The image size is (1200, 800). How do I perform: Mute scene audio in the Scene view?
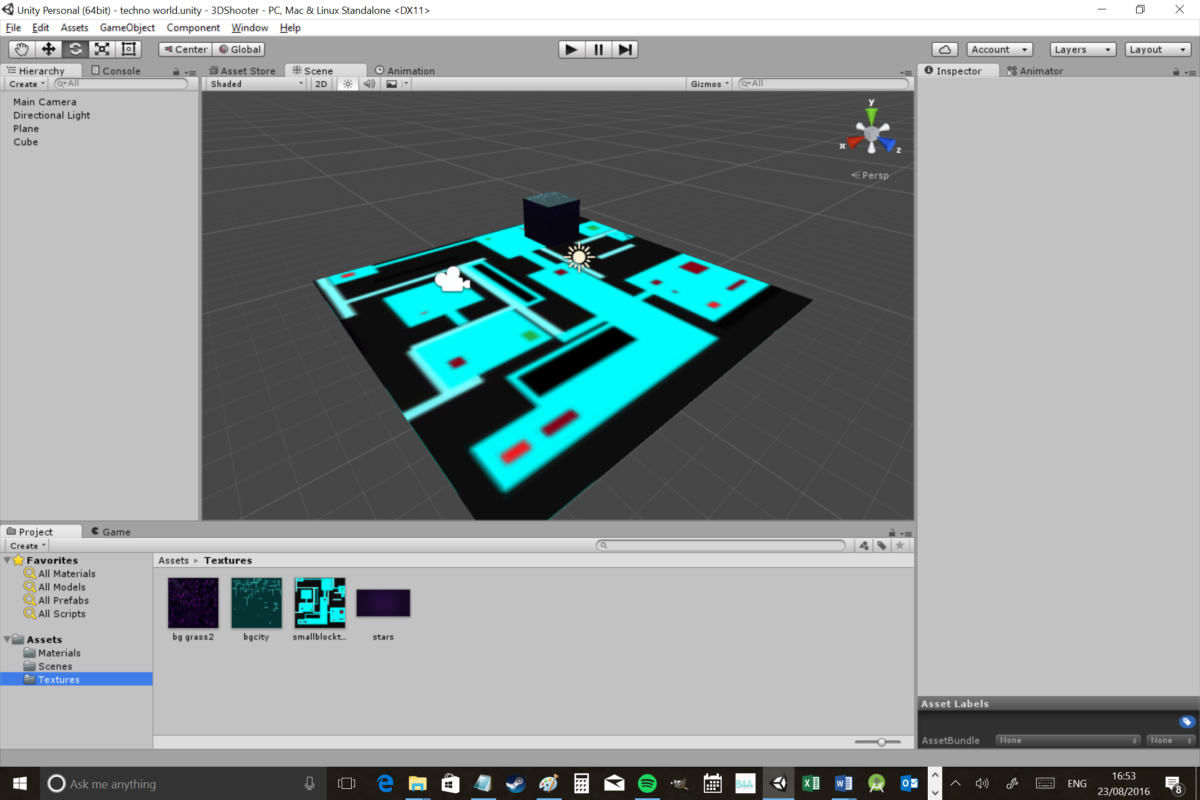367,83
